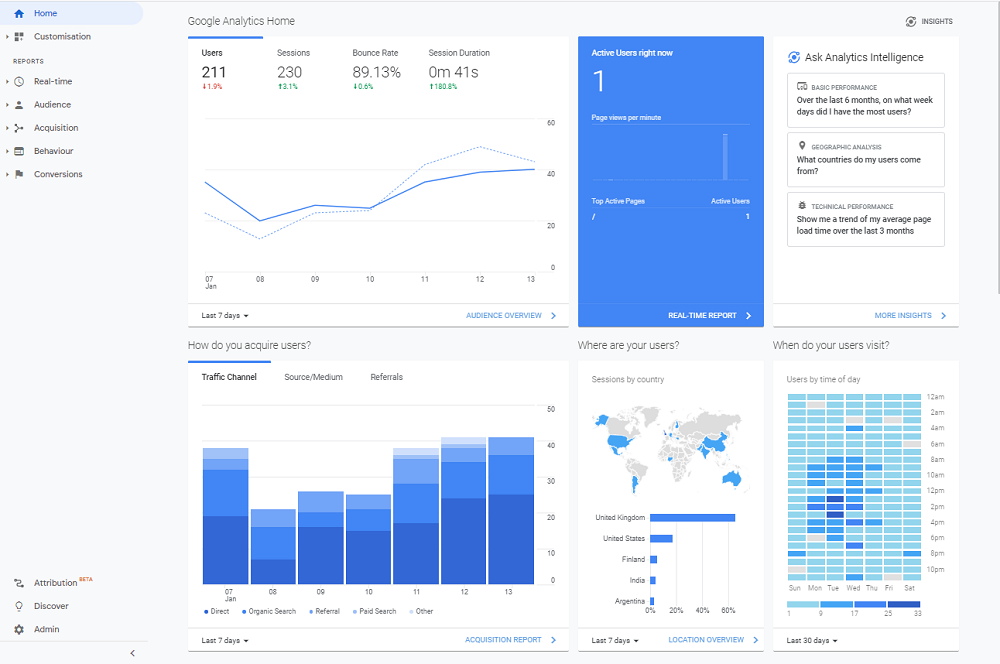Screen dimensions: 1000x664
Task: Click arrow beside Acquisition Report
Action: point(553,640)
